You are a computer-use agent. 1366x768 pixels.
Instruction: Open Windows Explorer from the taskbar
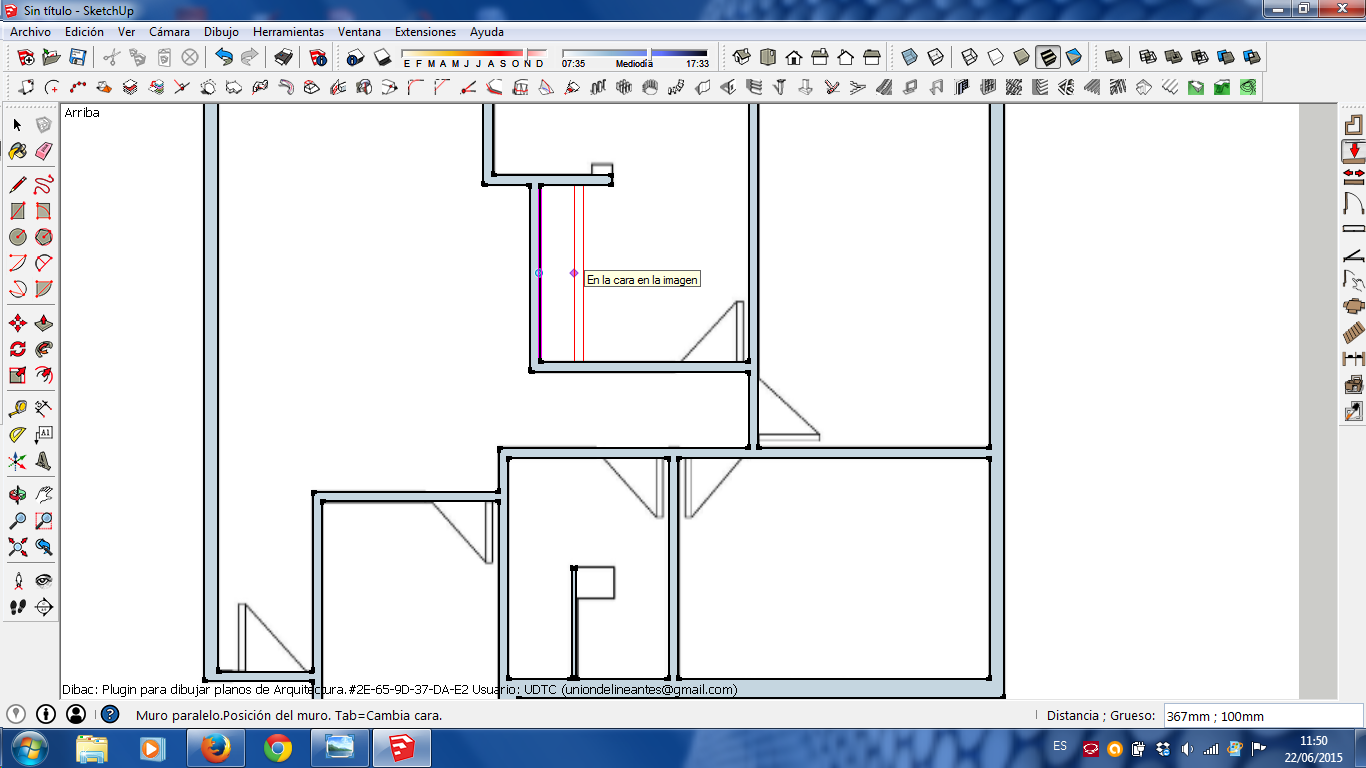(92, 748)
